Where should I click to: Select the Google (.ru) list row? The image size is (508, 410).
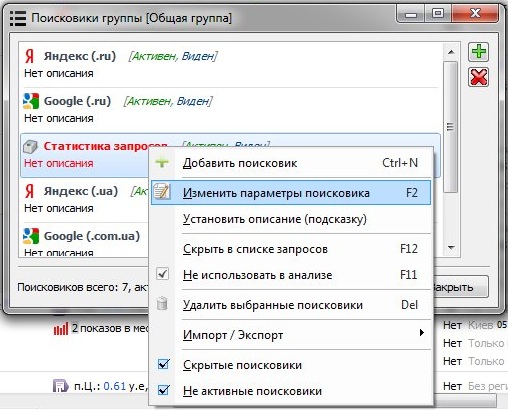click(x=230, y=110)
